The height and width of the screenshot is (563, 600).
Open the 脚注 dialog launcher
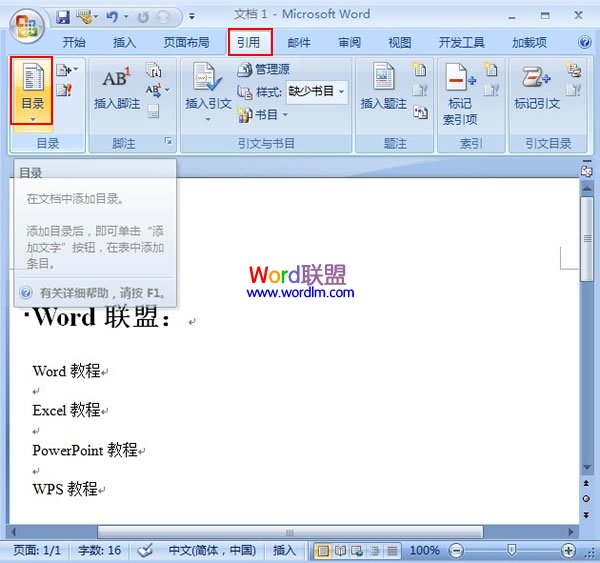168,141
